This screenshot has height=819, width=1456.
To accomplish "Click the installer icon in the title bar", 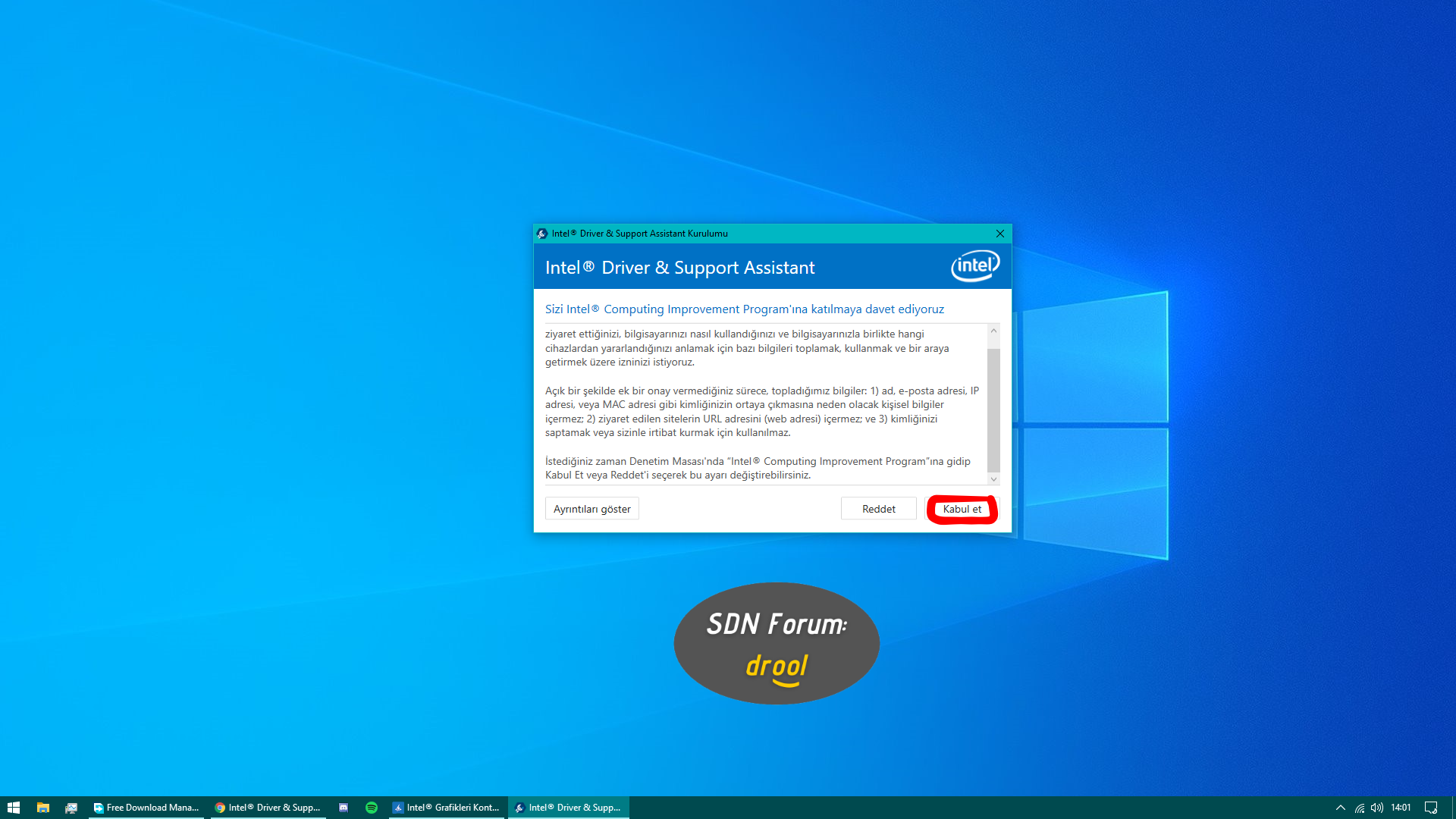I will coord(542,234).
